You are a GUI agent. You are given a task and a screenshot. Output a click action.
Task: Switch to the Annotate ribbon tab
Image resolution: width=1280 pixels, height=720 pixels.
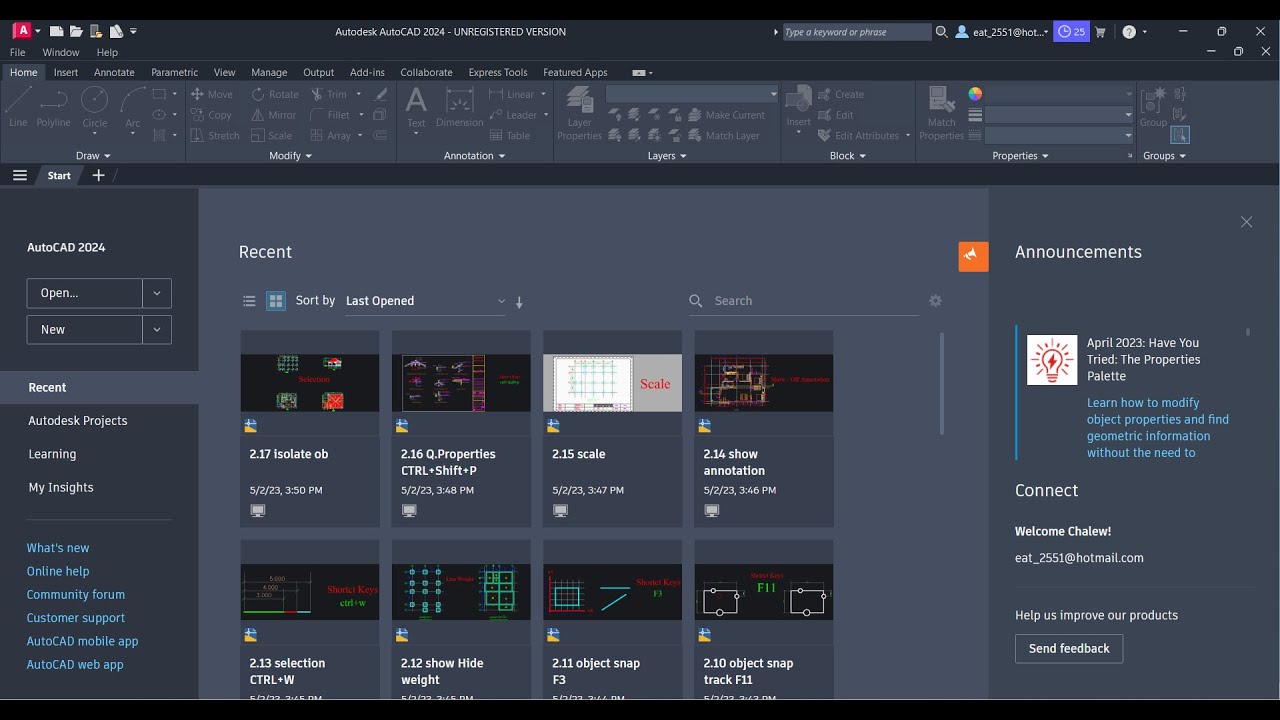[x=114, y=72]
